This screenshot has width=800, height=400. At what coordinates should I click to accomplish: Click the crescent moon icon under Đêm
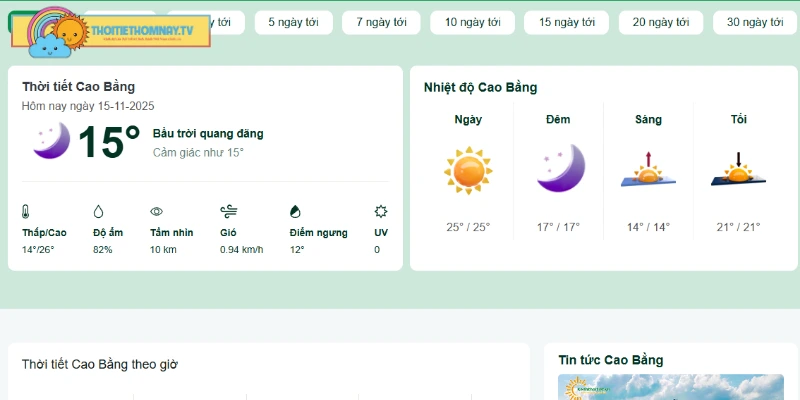point(560,168)
